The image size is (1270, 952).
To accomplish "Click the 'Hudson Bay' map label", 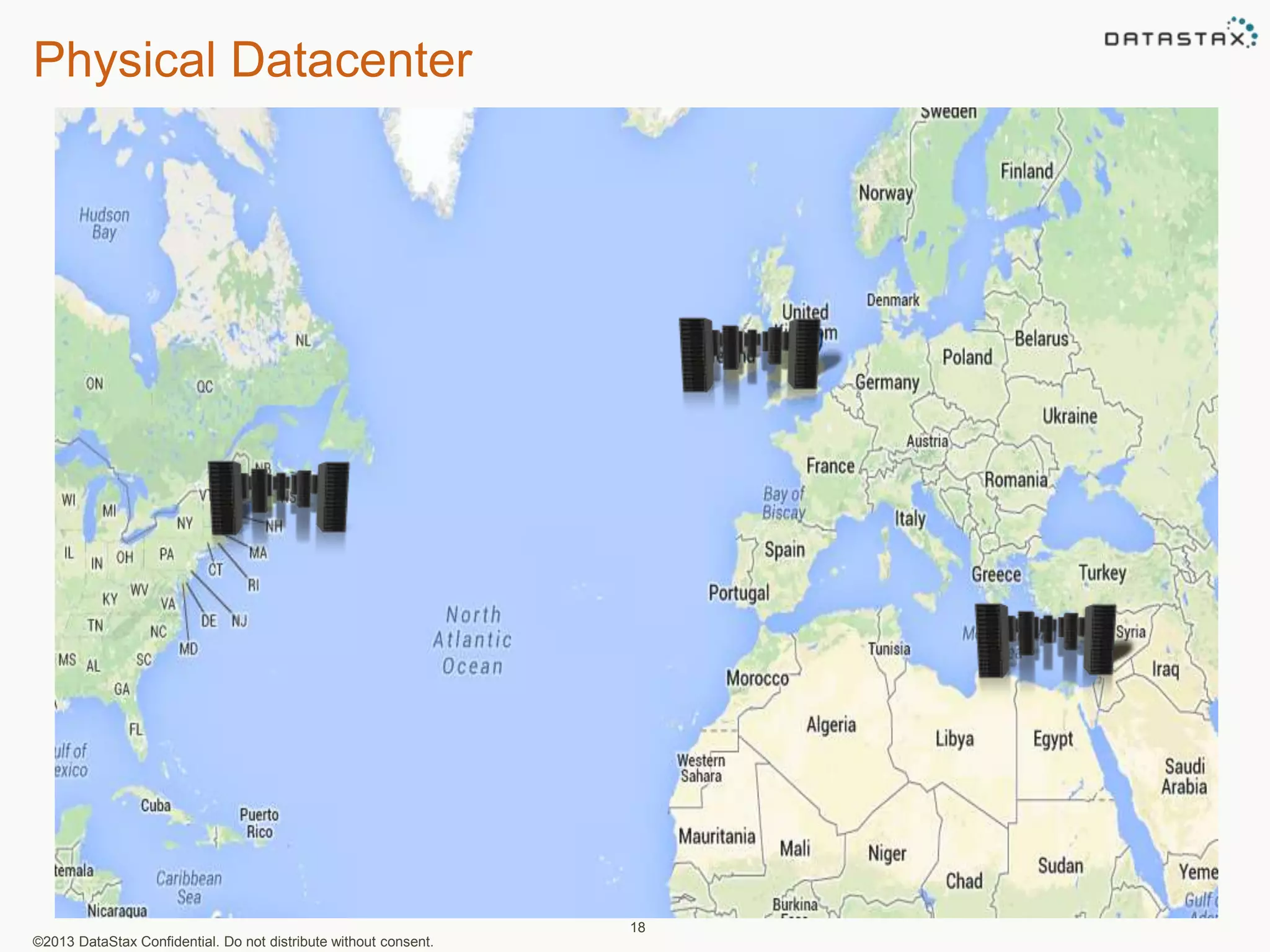I will pos(104,224).
